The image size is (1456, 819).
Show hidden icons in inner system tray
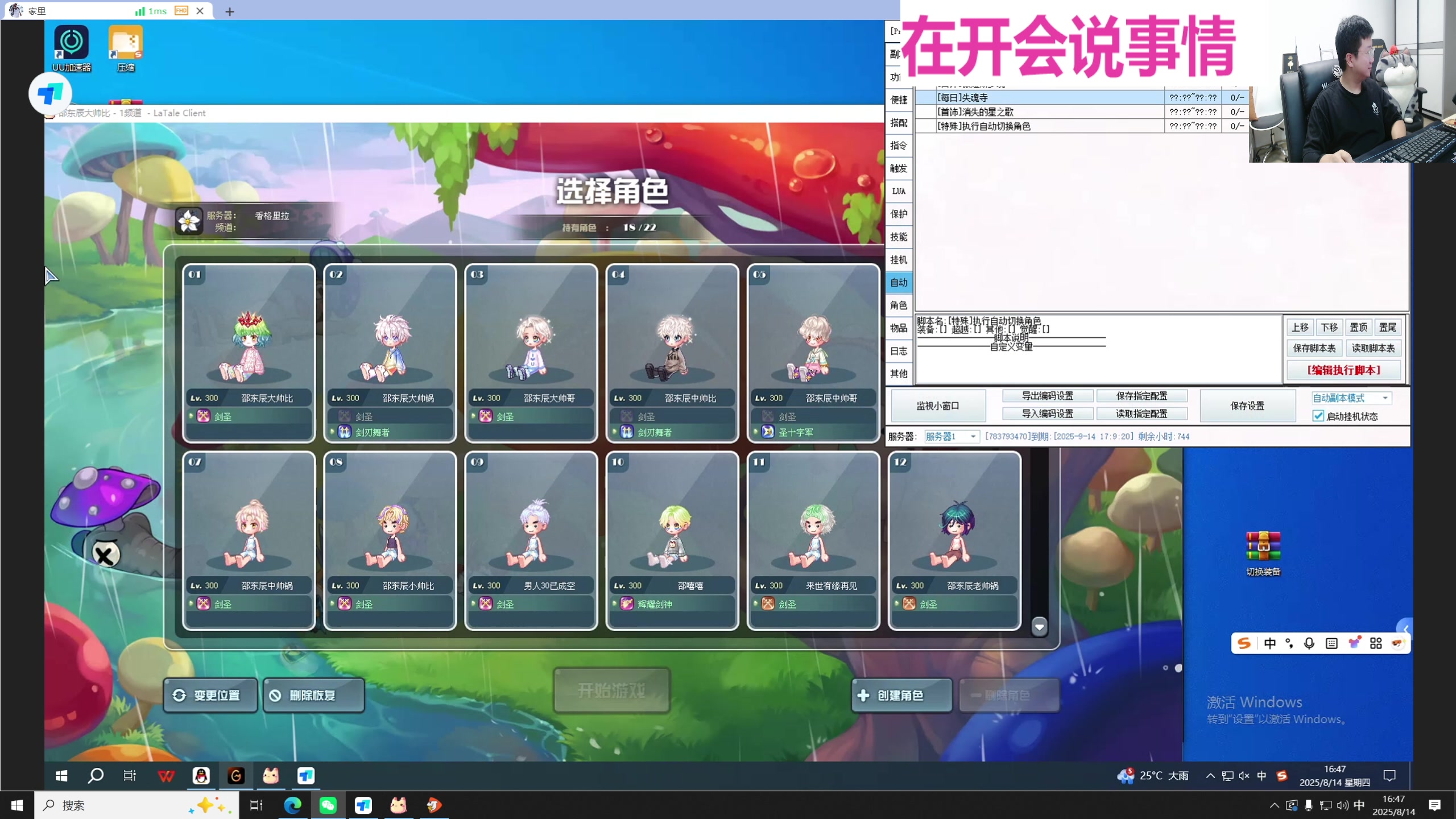tap(1210, 776)
